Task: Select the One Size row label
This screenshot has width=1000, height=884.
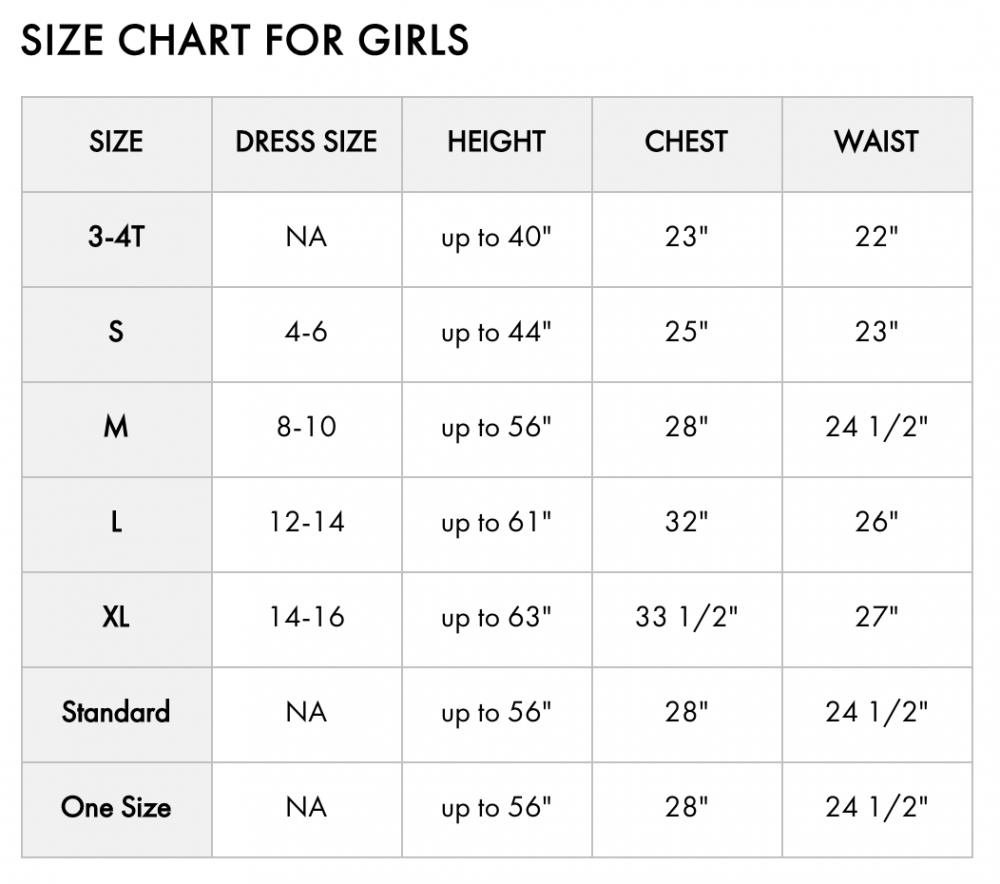Action: pyautogui.click(x=116, y=807)
